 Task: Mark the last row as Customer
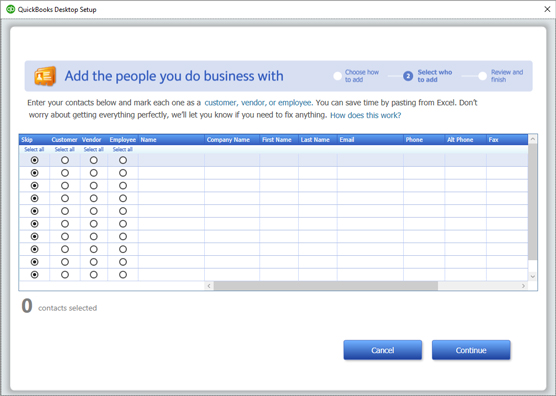65,274
